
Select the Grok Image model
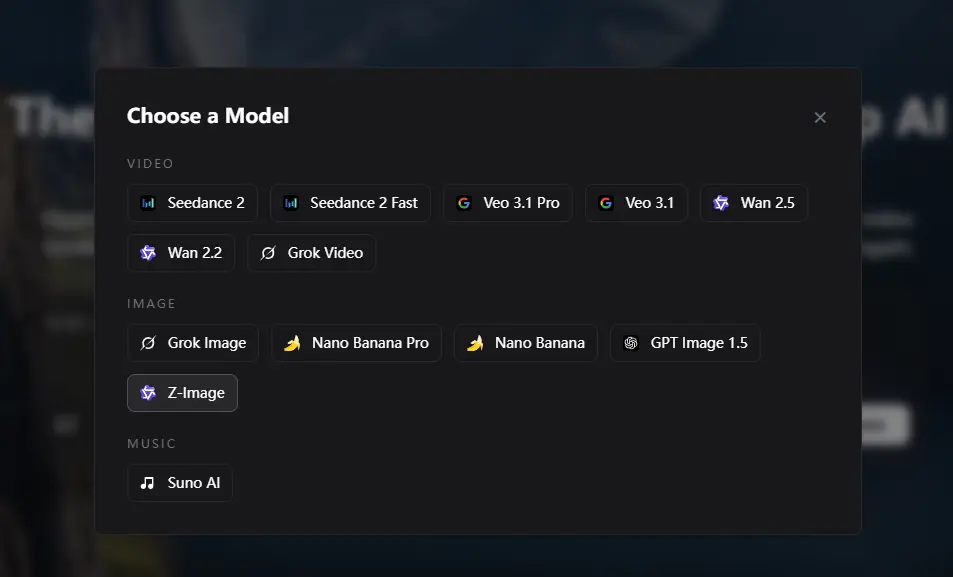click(x=193, y=343)
